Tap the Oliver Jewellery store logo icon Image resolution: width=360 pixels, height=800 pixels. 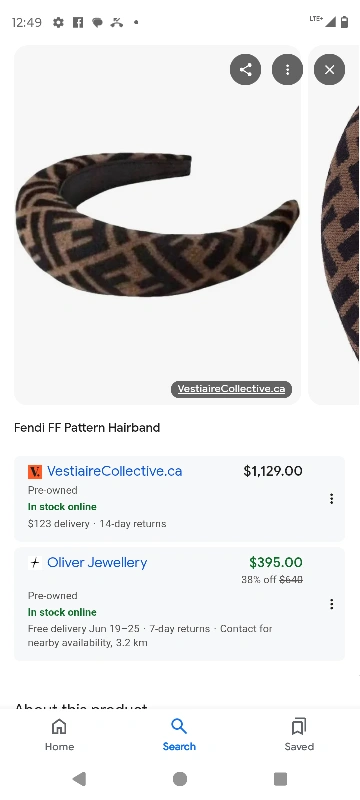35,563
